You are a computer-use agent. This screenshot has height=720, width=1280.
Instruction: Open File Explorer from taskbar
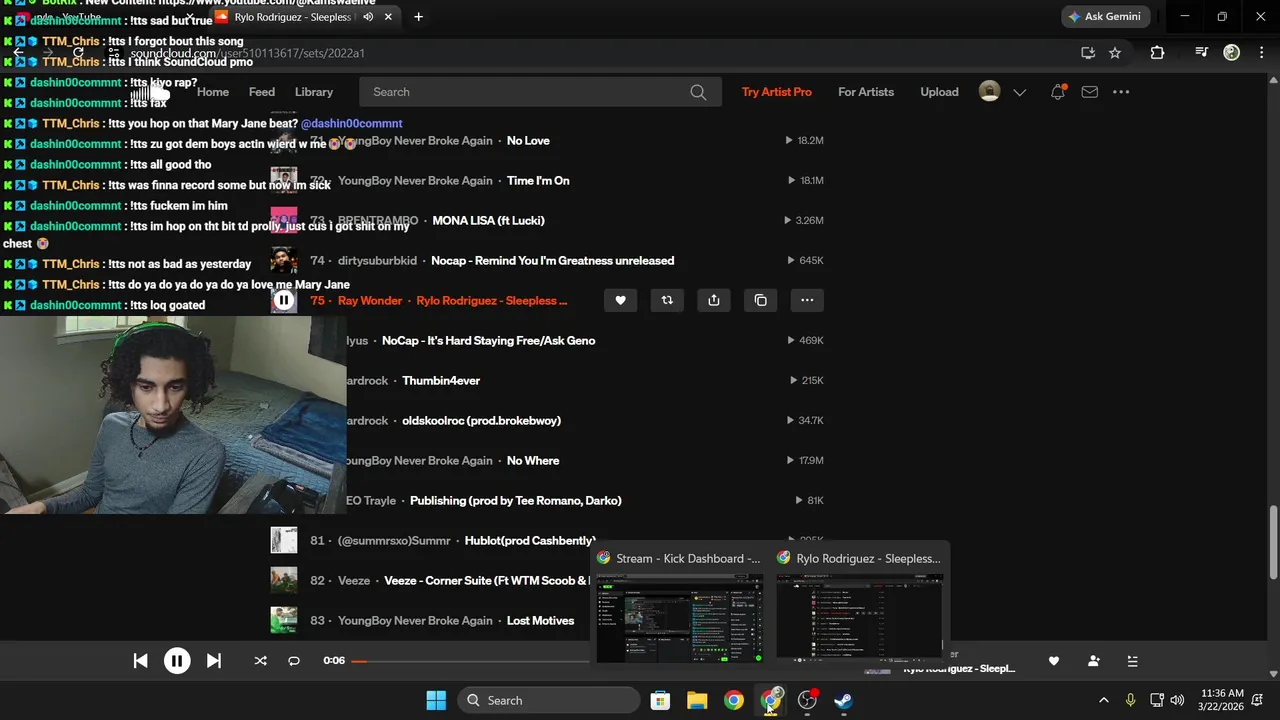697,700
